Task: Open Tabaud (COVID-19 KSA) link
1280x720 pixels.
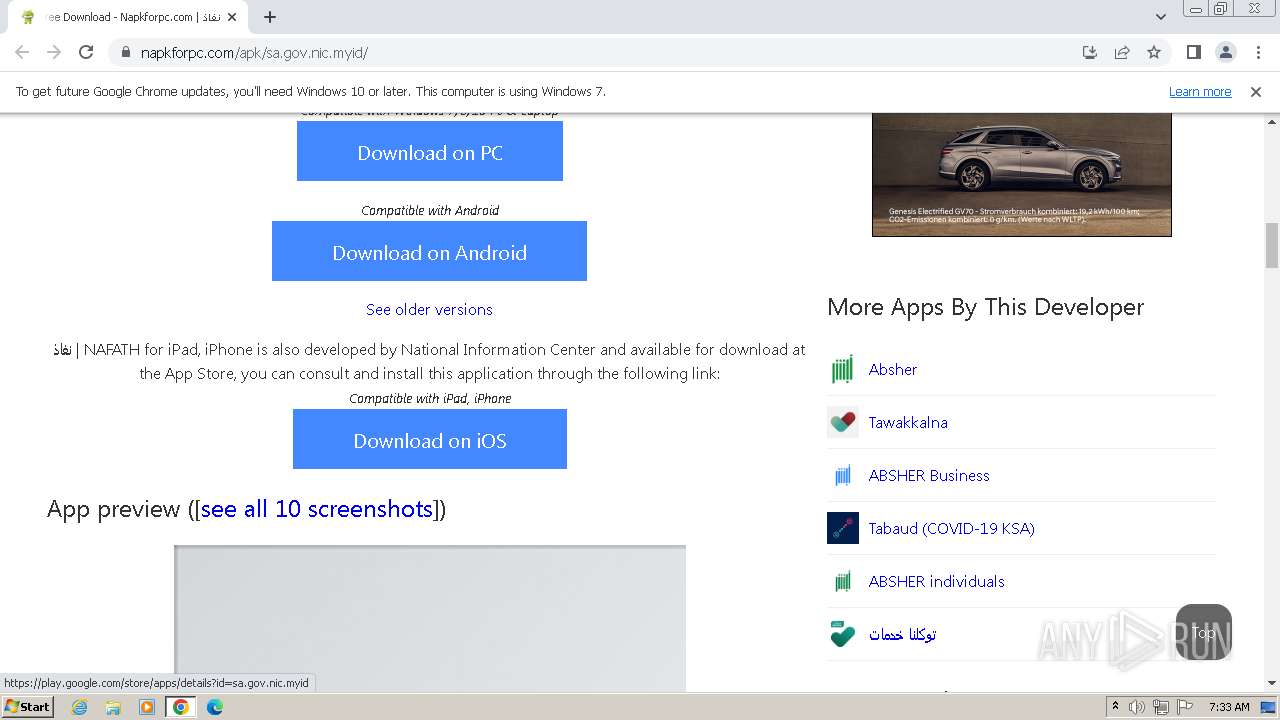Action: (x=952, y=528)
